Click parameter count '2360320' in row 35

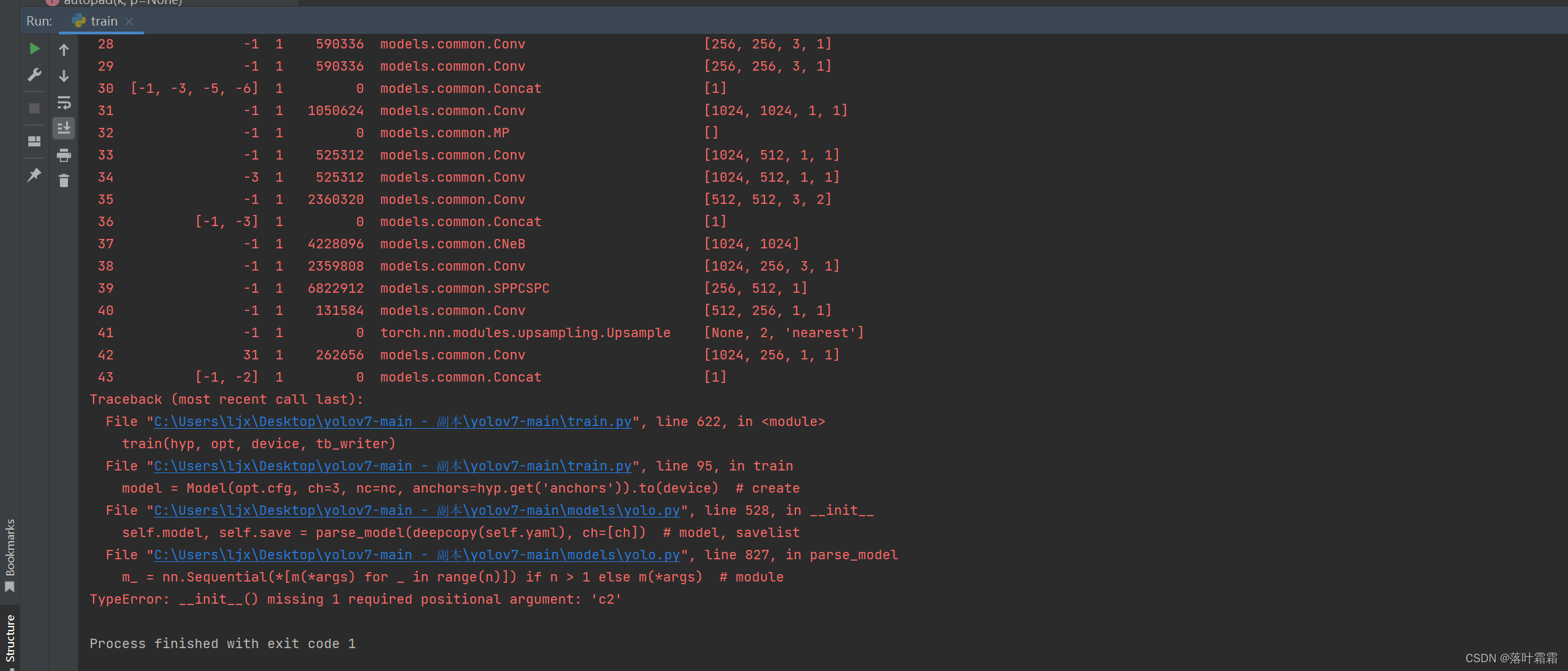click(x=336, y=199)
